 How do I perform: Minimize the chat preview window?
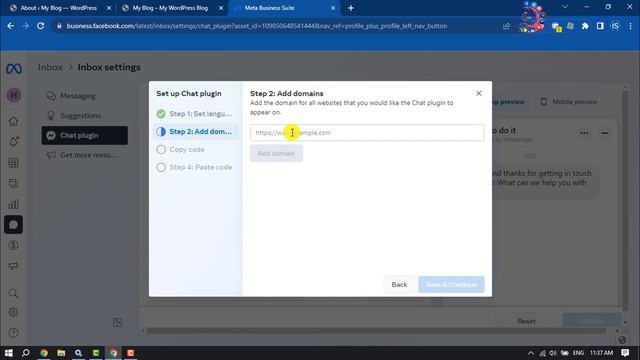click(x=605, y=133)
